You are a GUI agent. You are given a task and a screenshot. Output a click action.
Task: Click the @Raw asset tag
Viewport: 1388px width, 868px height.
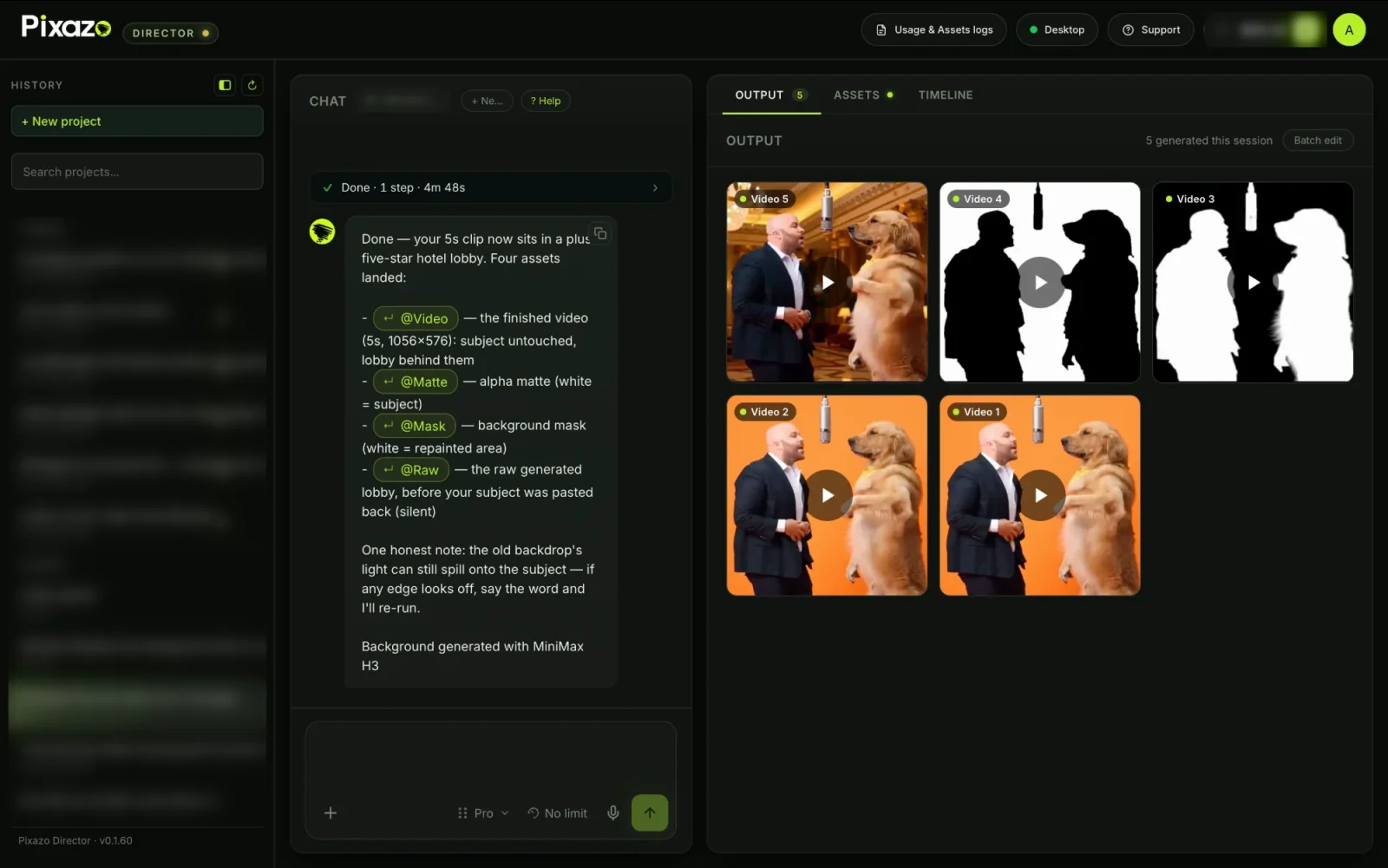[411, 470]
